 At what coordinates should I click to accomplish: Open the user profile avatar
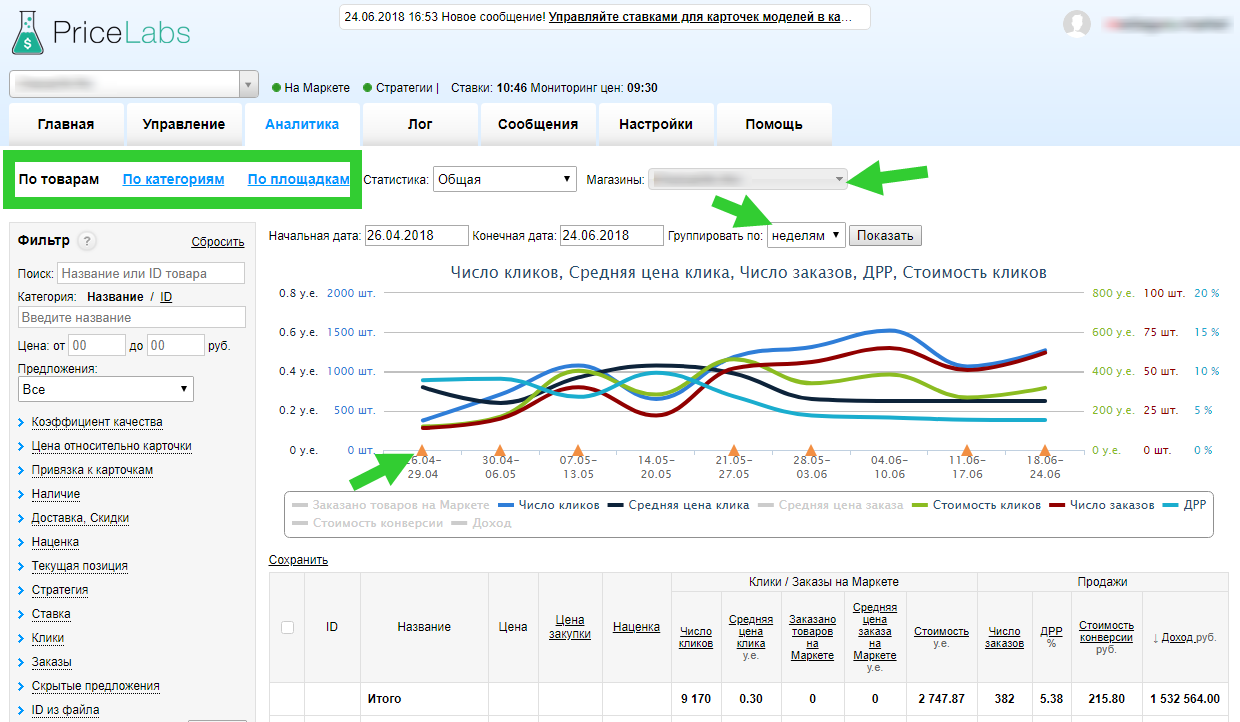coord(1077,25)
